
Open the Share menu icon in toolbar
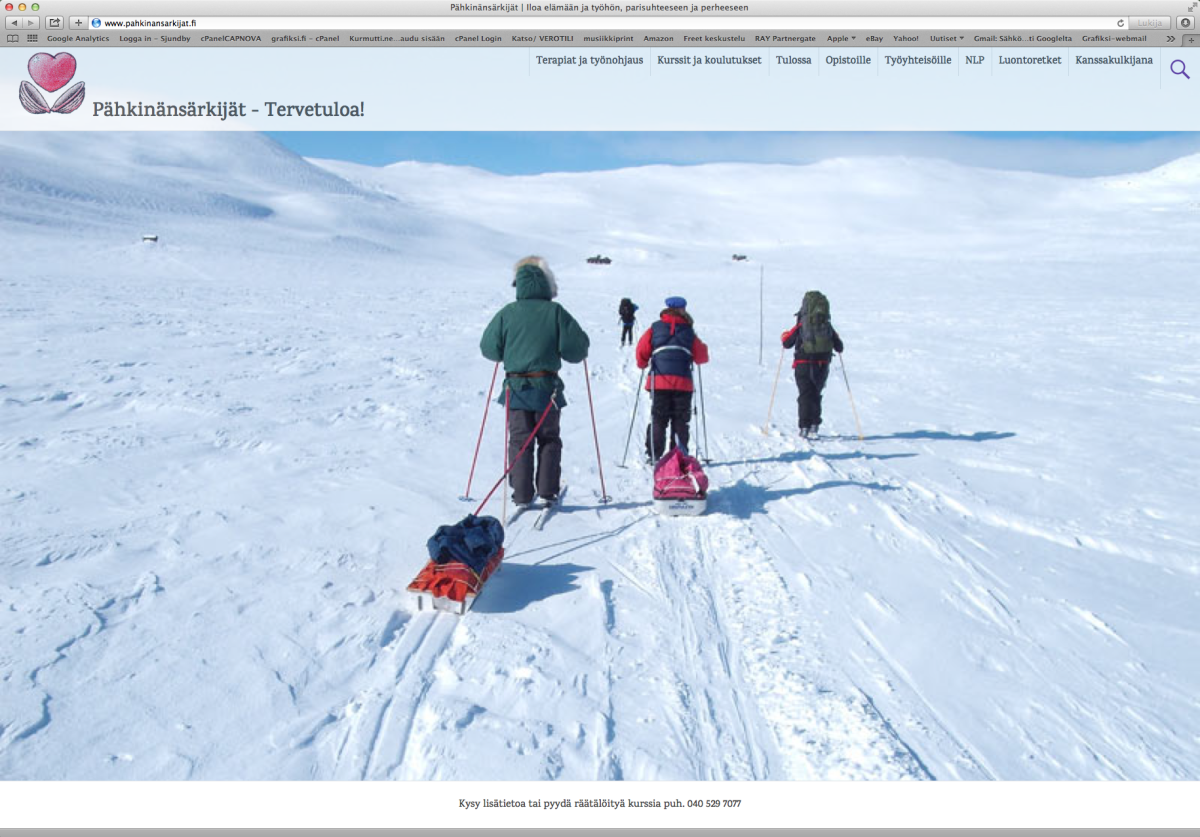click(x=54, y=22)
